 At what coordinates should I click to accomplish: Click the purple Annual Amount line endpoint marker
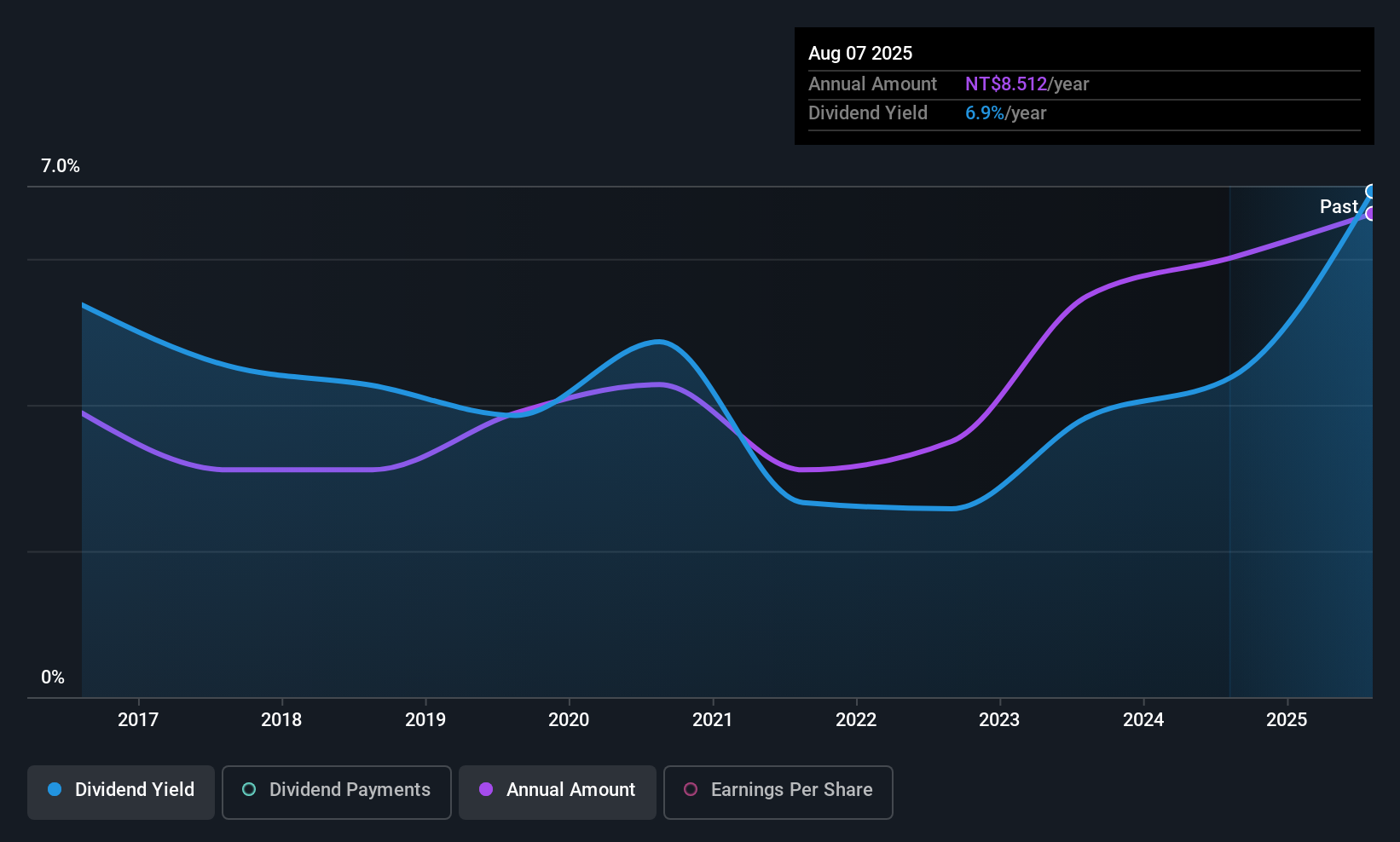1371,214
